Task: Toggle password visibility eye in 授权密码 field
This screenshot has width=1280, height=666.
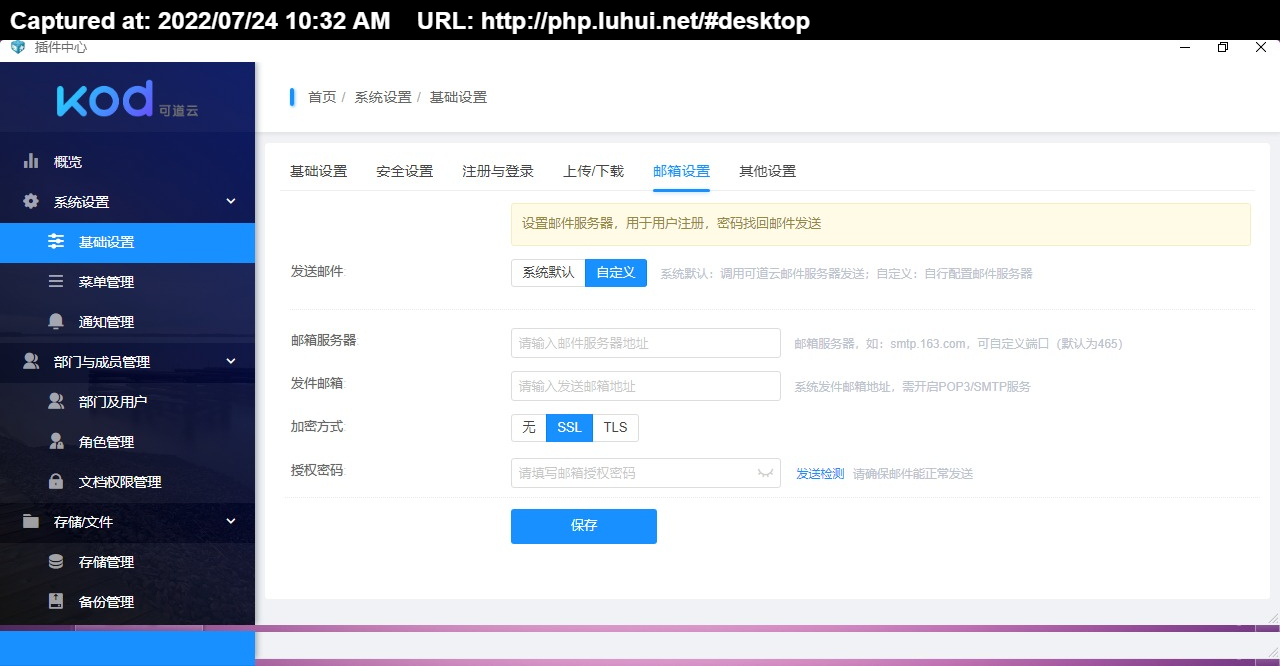Action: [765, 472]
